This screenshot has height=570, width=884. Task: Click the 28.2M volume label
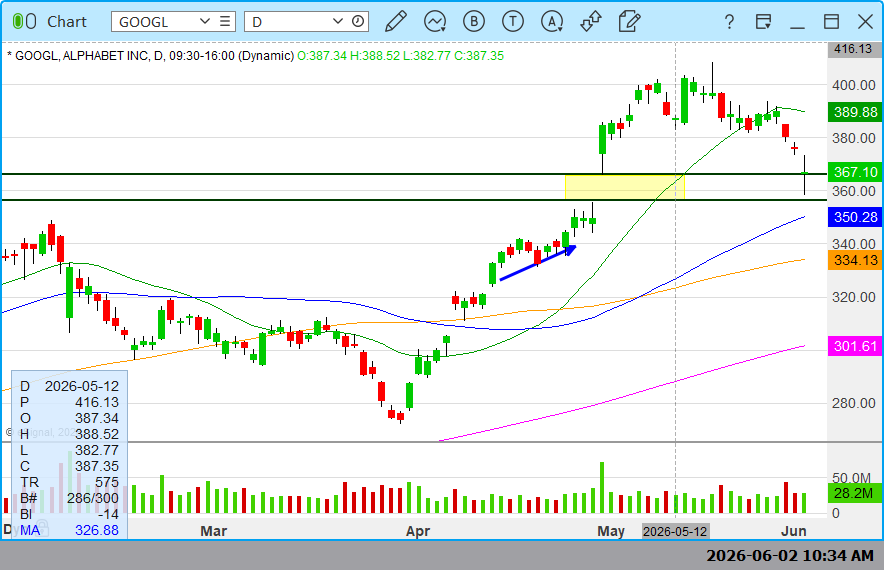tap(855, 493)
